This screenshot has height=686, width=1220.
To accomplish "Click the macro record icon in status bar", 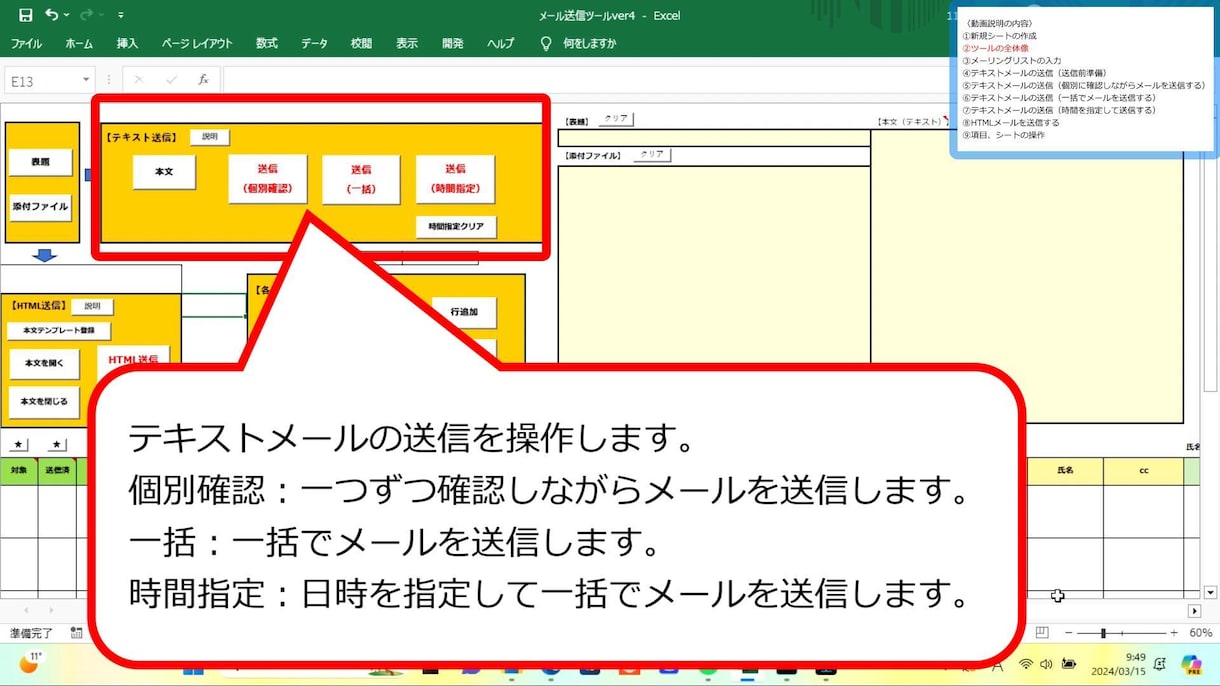I will pos(76,633).
